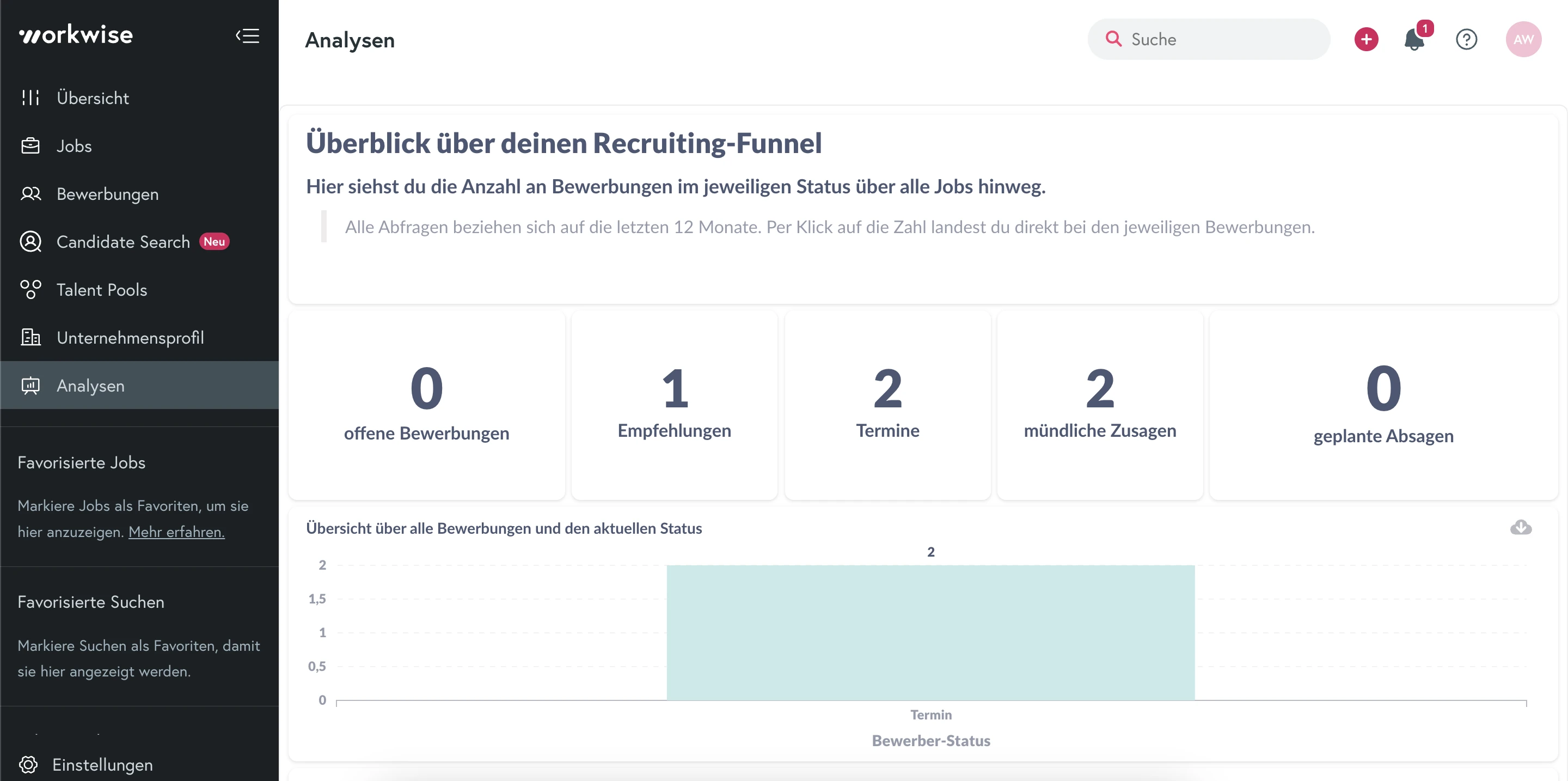Click the "Mehr erfahren" link
Viewport: 1568px width, 781px height.
pos(176,532)
